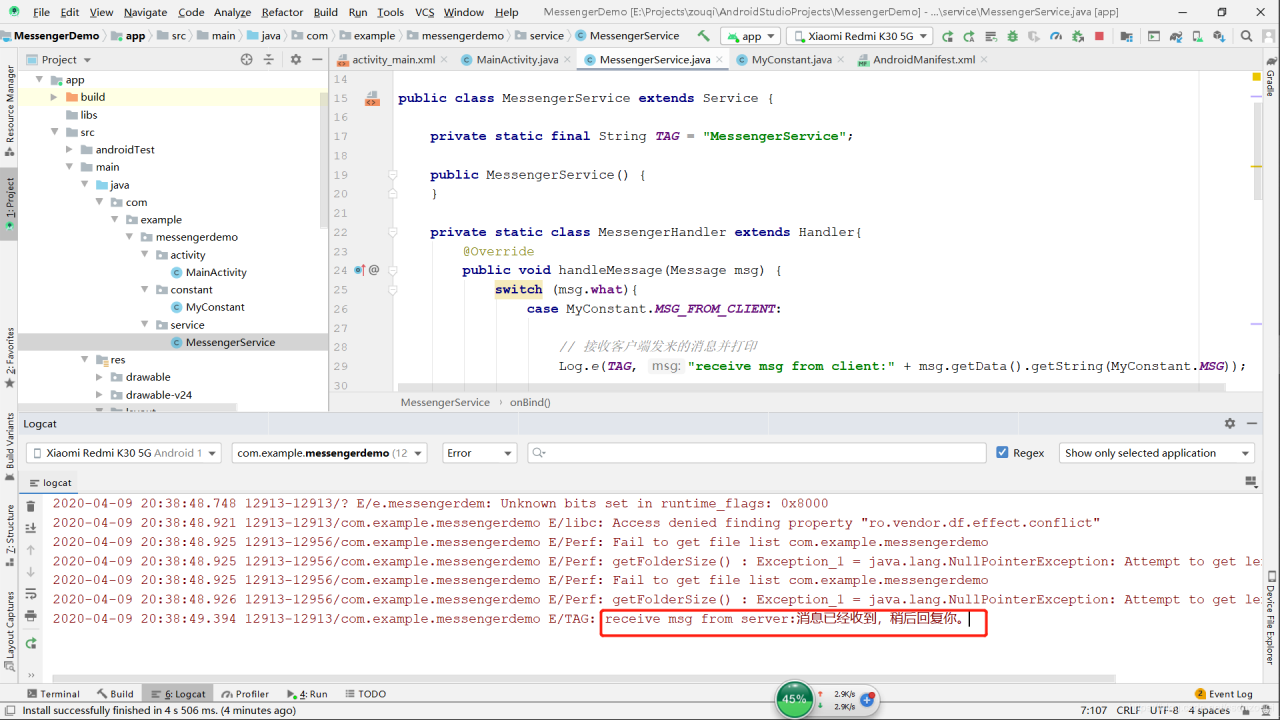Toggle the 2: Favorites side tab

pyautogui.click(x=9, y=357)
